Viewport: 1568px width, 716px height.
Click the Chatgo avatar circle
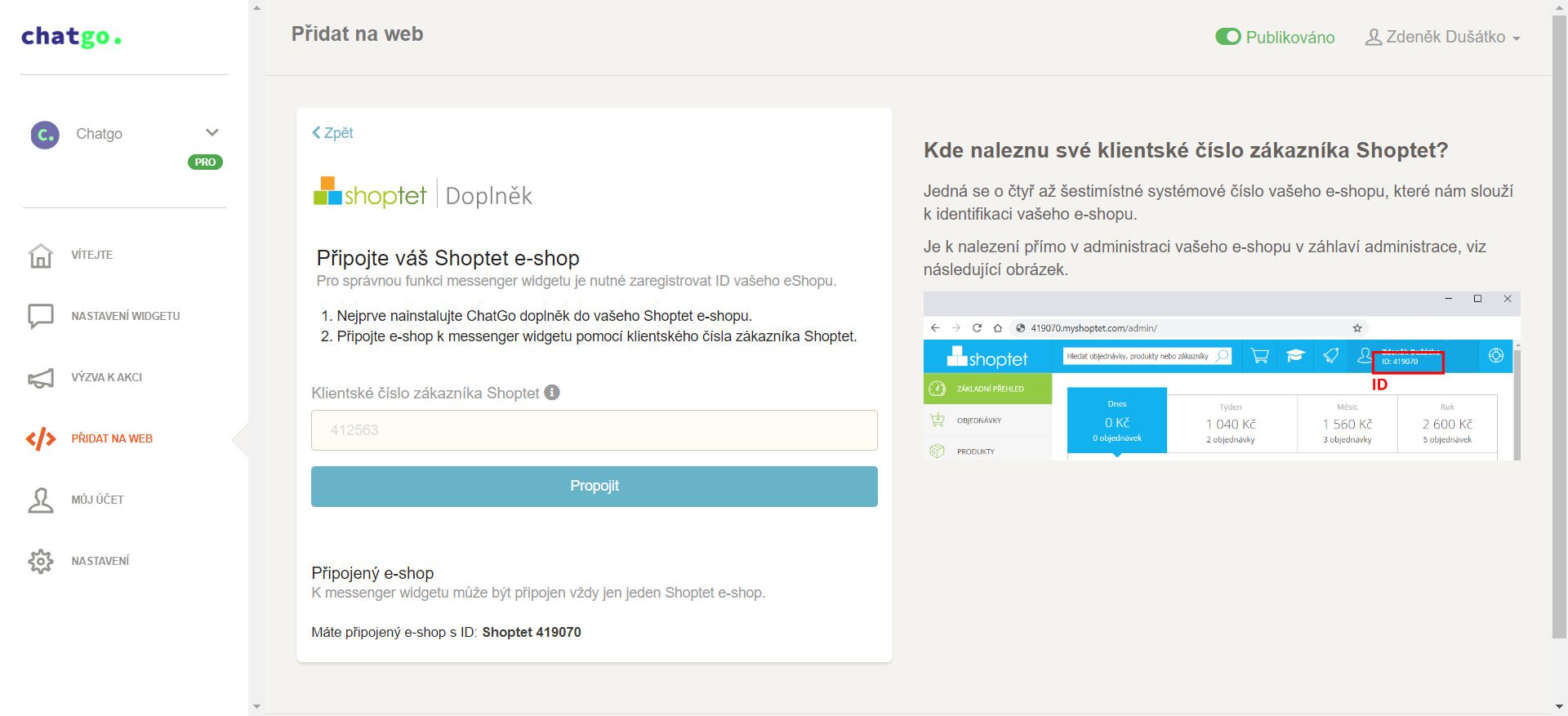(x=45, y=135)
